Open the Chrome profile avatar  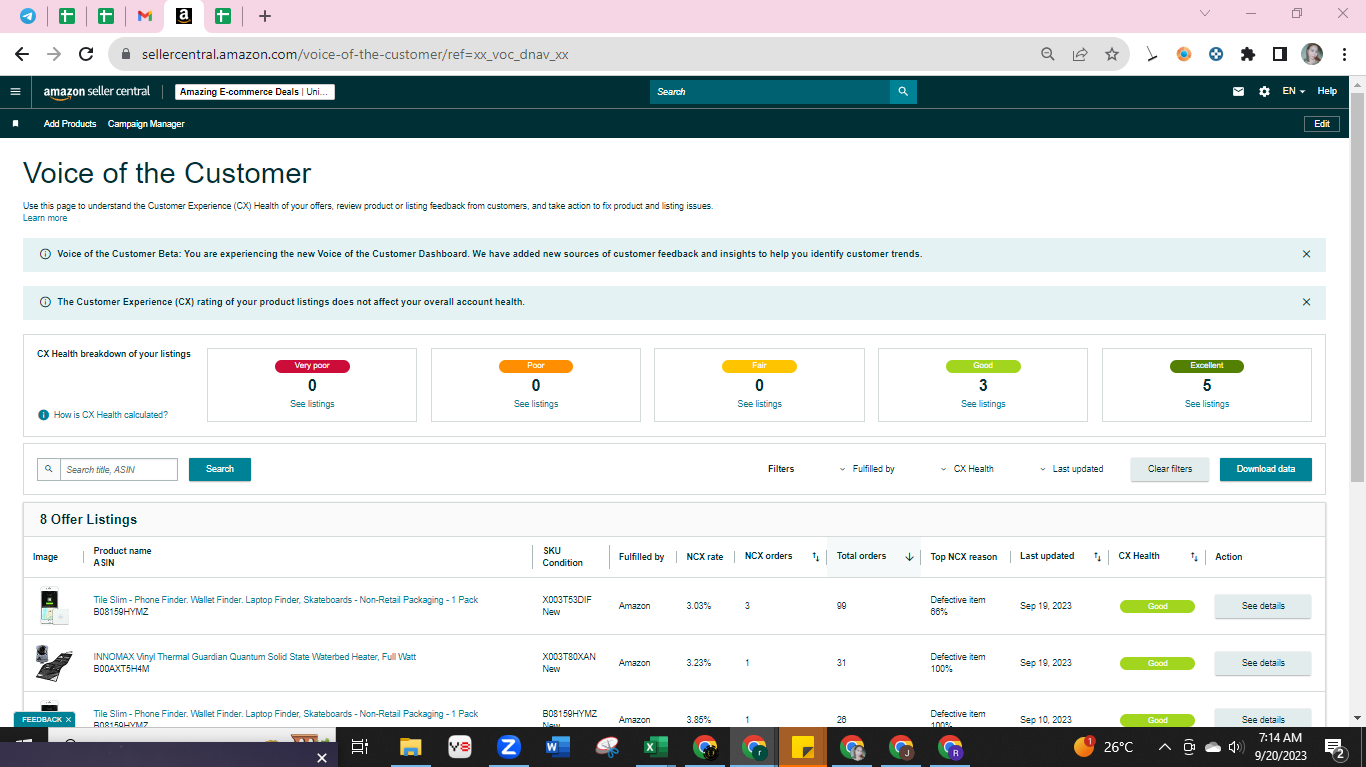click(1312, 54)
